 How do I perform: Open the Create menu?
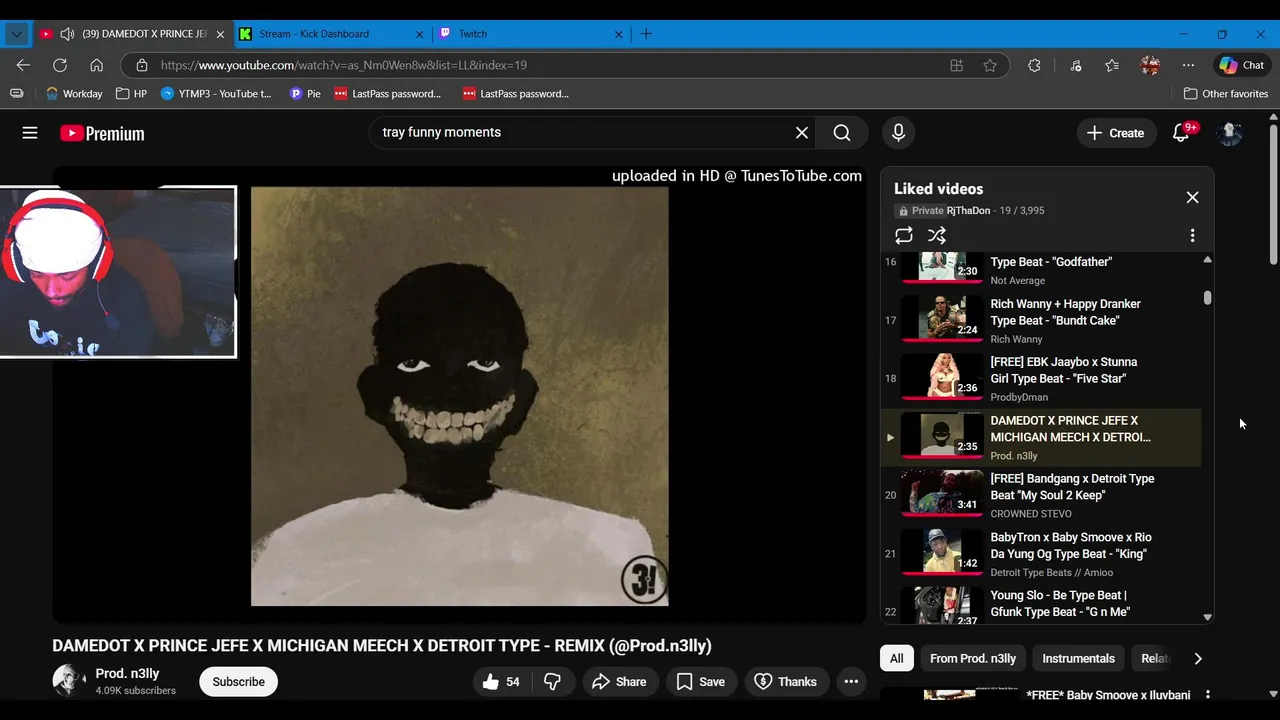[1116, 133]
